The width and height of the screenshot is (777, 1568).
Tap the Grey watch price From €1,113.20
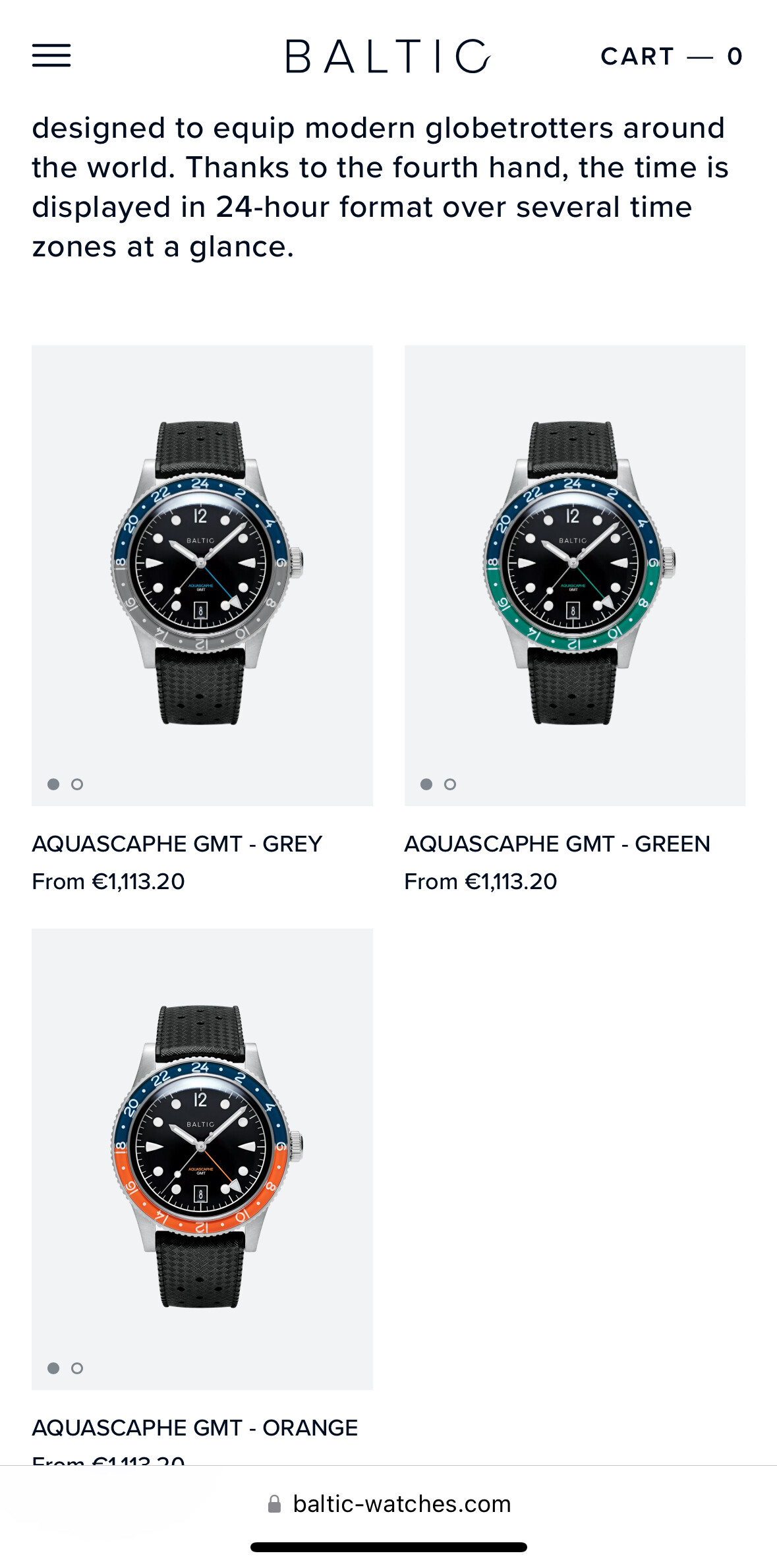coord(109,882)
